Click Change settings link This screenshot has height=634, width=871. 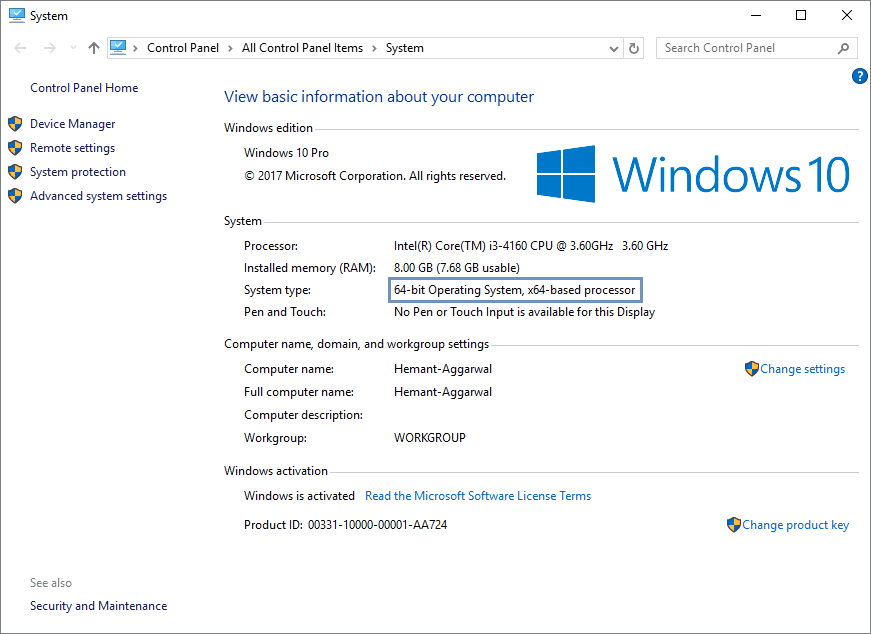tap(803, 369)
